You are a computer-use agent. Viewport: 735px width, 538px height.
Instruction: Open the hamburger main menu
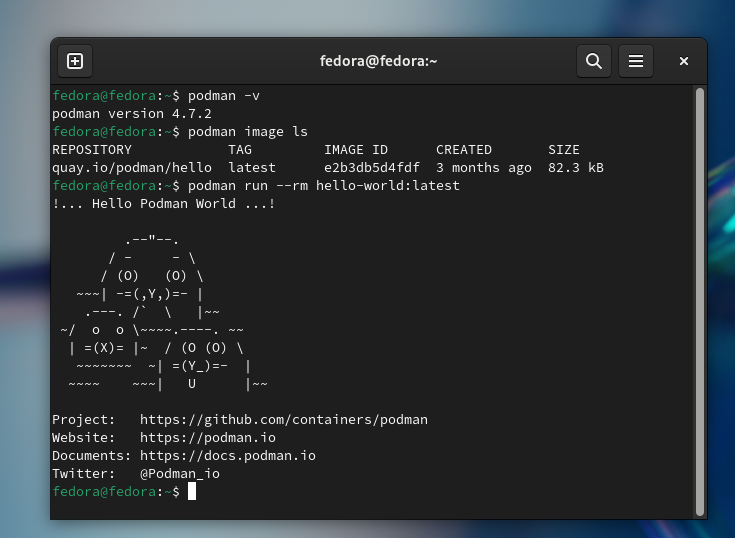point(636,61)
